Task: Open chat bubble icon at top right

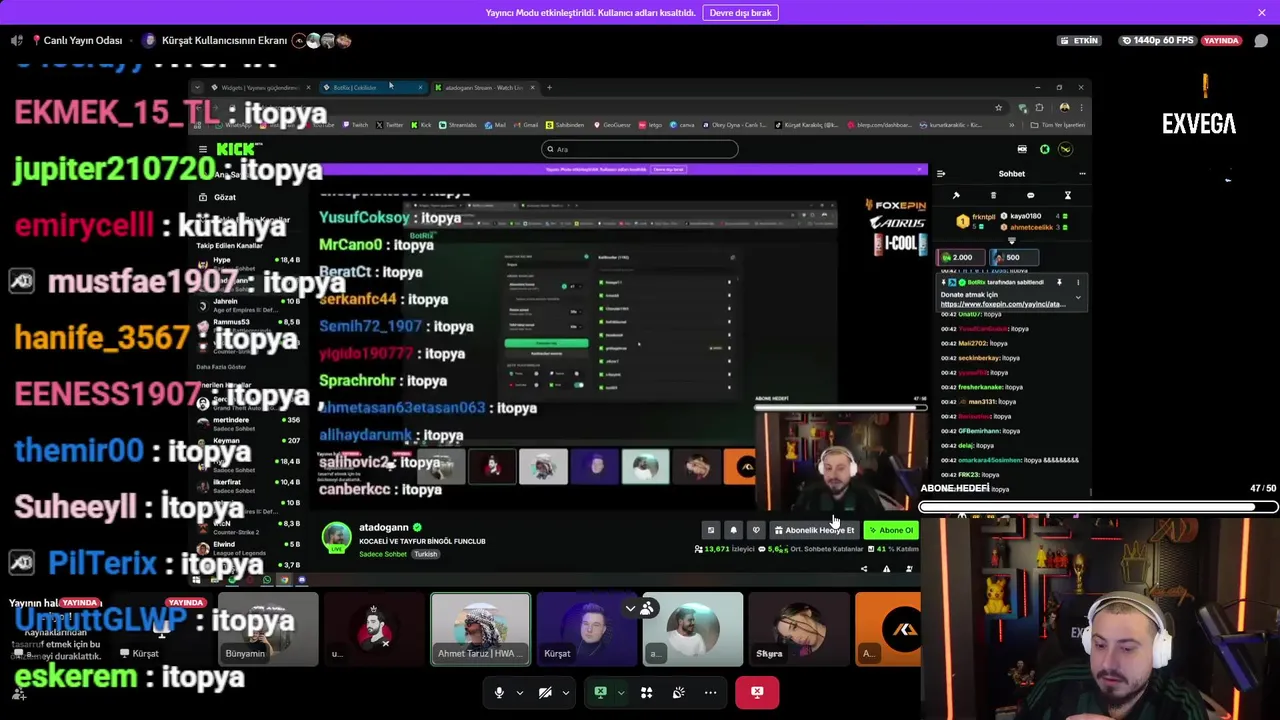Action: pos(1261,41)
